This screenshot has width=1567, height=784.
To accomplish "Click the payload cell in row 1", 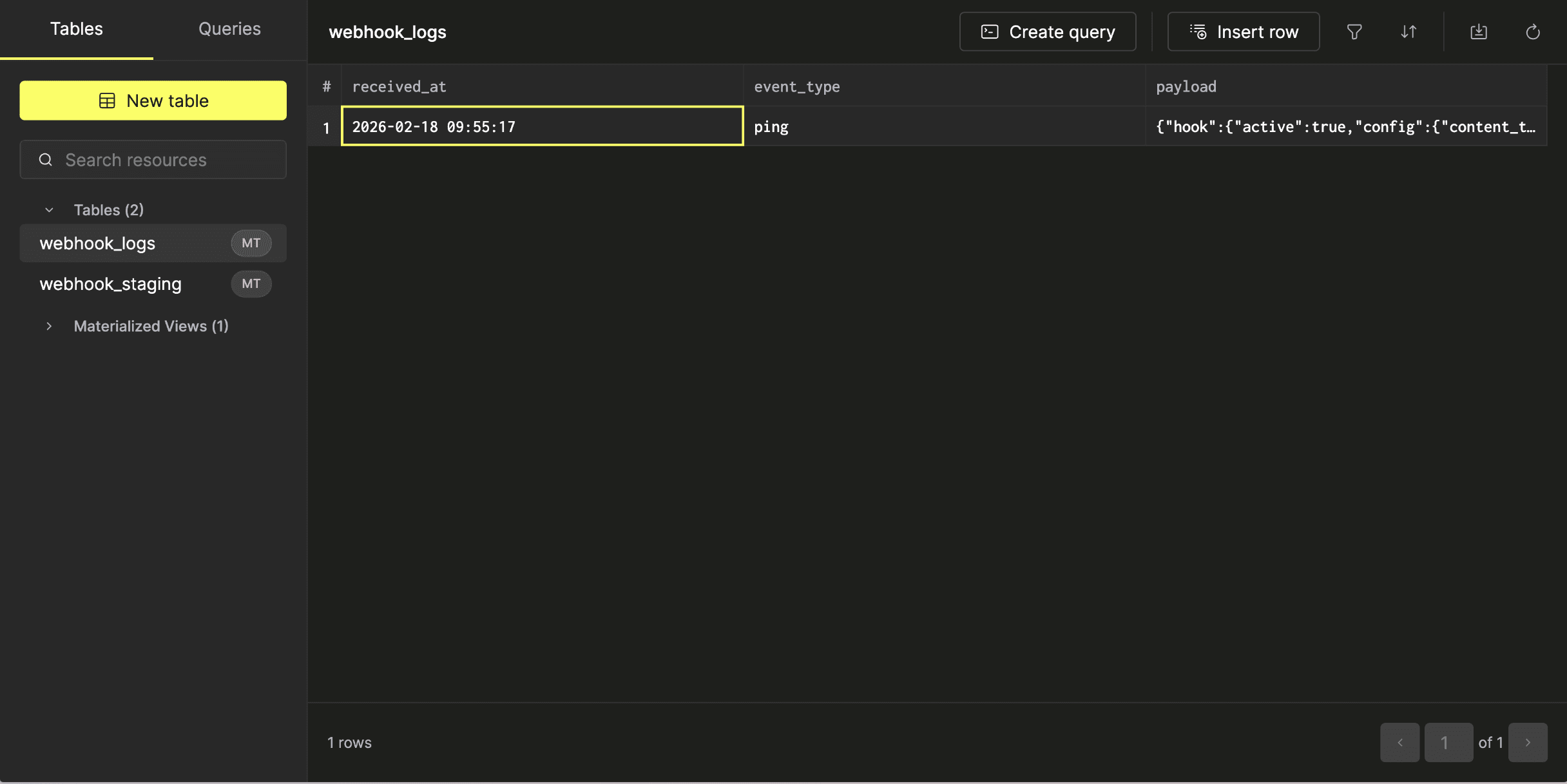I will coord(1345,127).
